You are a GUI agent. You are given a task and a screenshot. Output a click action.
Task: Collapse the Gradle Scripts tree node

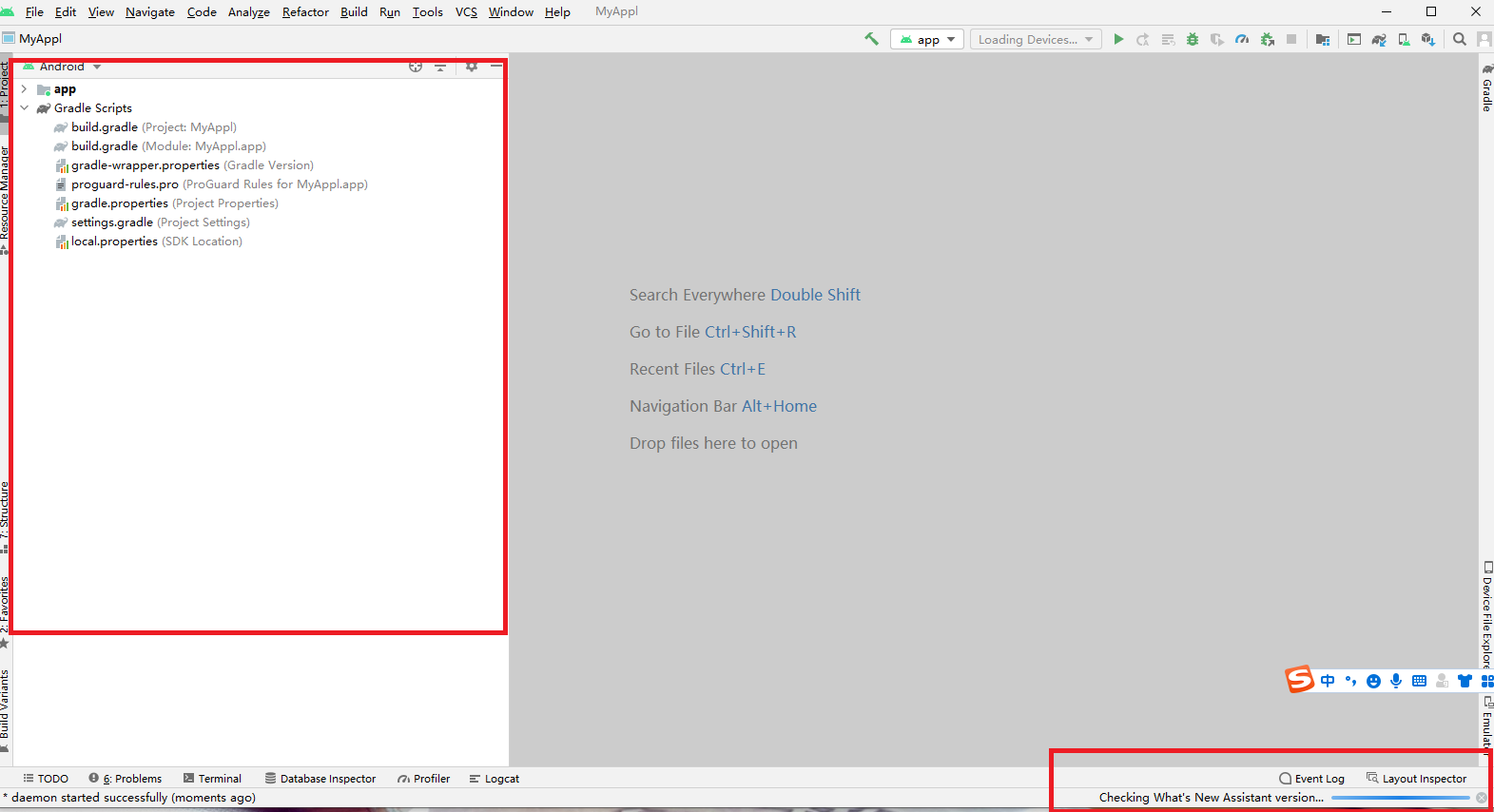[24, 107]
